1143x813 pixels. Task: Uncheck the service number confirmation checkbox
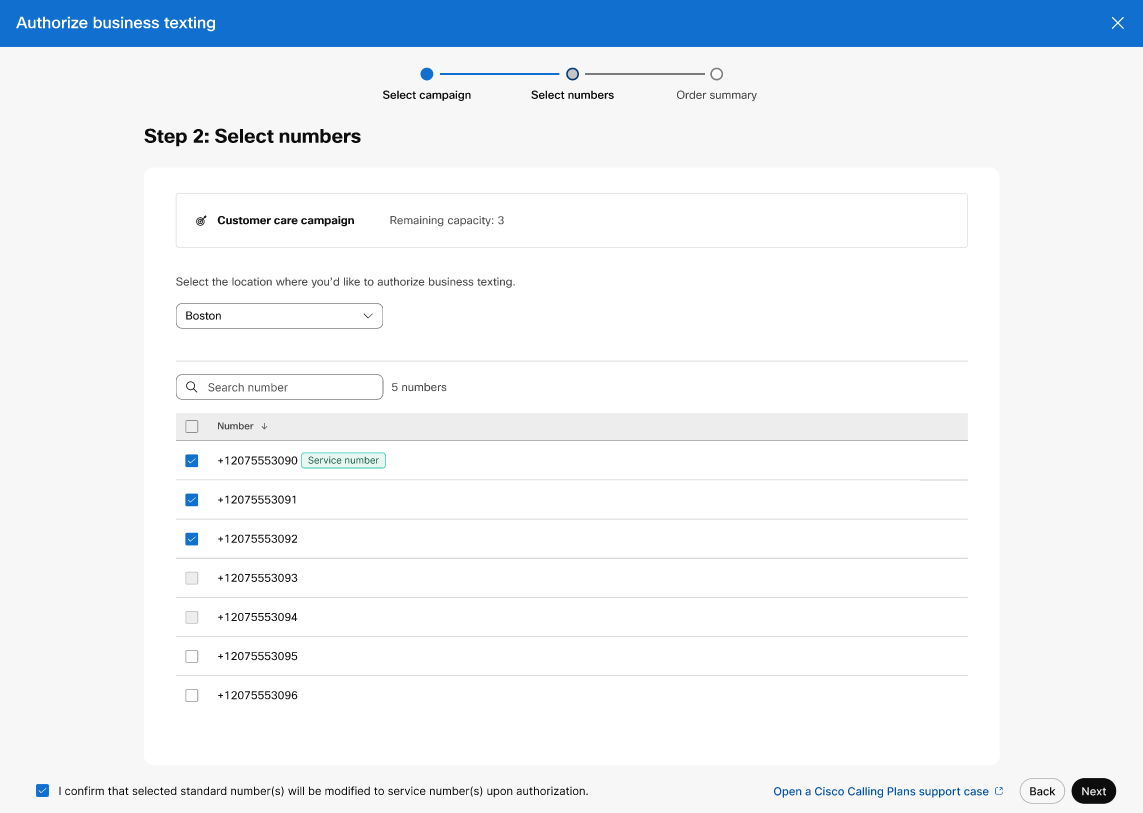pos(42,791)
